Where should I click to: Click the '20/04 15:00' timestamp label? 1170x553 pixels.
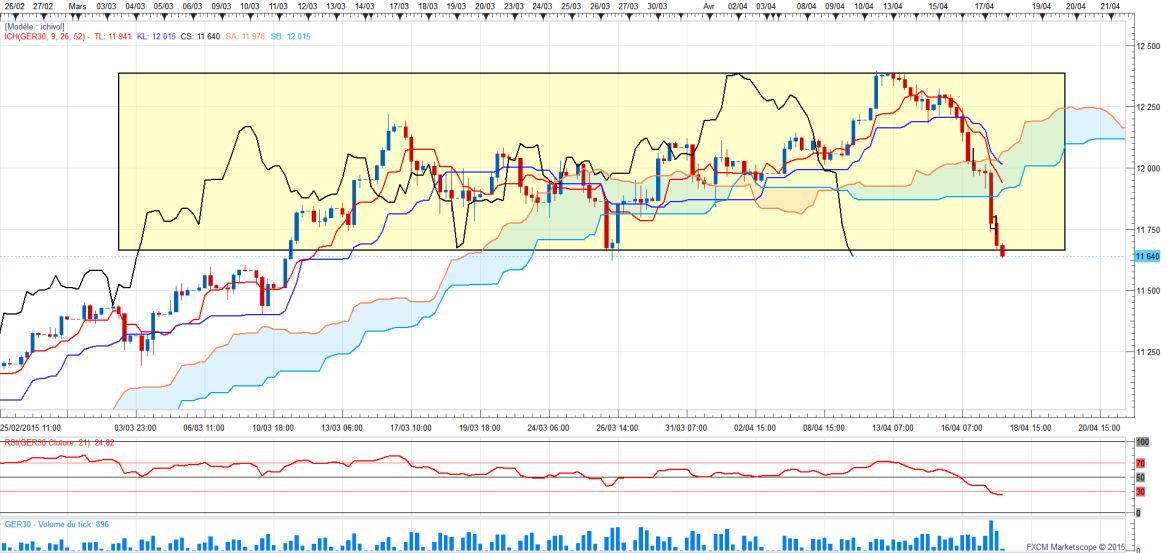click(x=1099, y=428)
